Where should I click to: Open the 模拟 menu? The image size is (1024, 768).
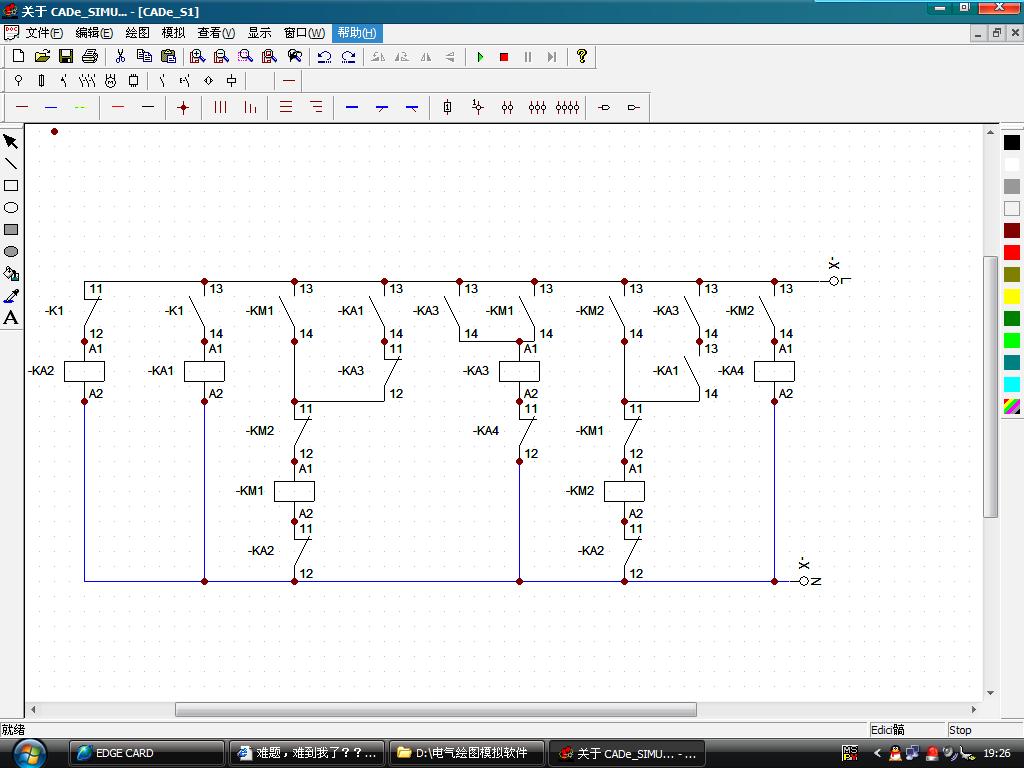pos(174,33)
